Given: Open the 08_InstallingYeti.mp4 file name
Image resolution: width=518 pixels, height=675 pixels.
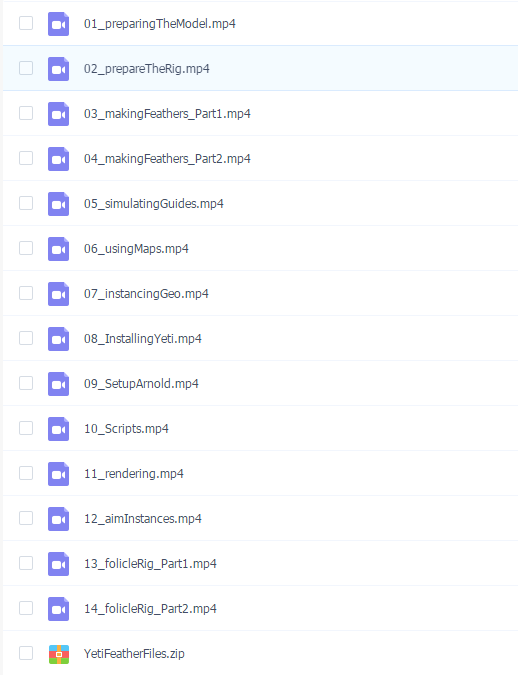Looking at the screenshot, I should coord(143,339).
